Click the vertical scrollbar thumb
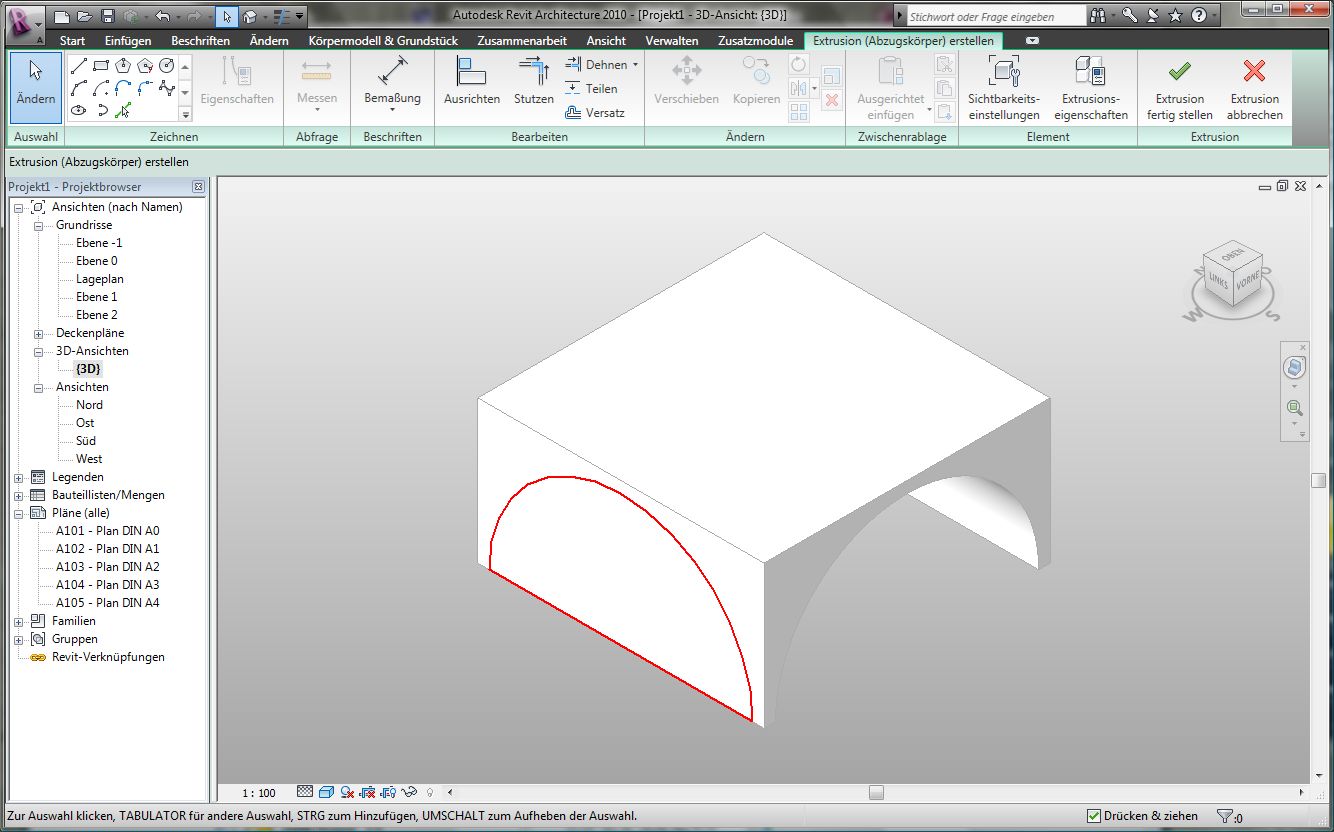Viewport: 1334px width, 832px height. 1319,480
